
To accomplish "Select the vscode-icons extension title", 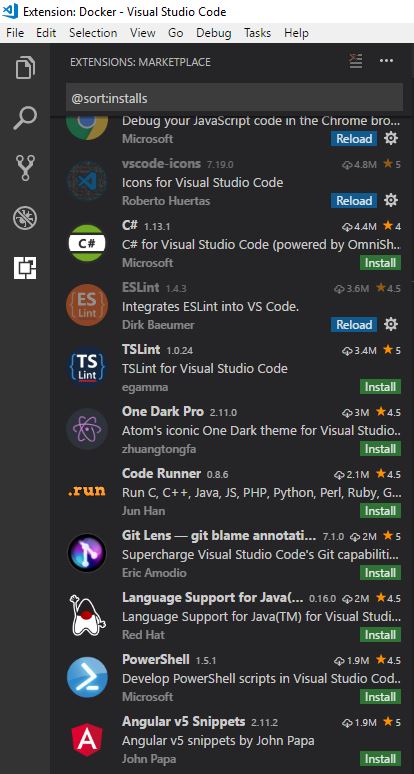I will 161,163.
